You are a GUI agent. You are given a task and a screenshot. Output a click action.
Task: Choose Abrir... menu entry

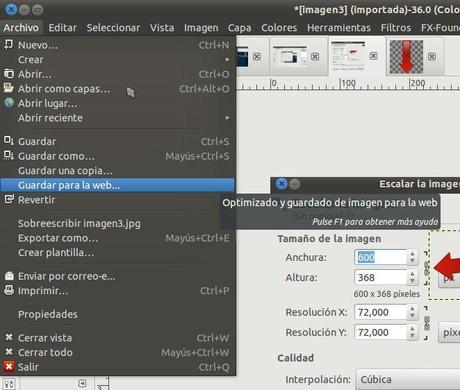tap(117, 74)
